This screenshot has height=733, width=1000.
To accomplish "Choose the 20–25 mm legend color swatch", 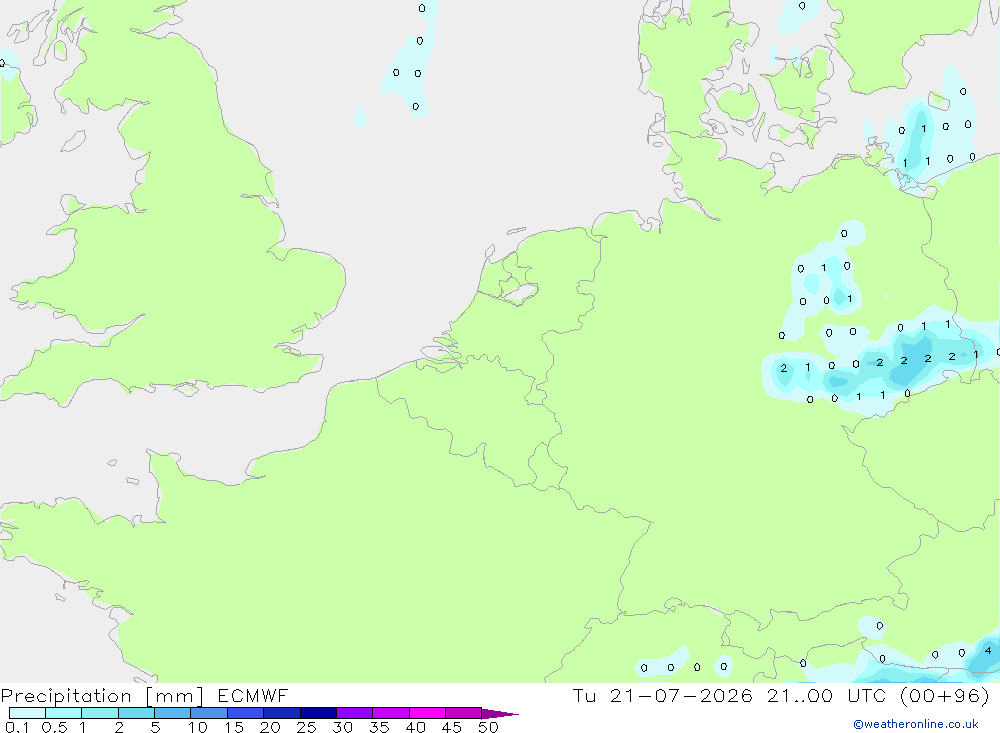I will coord(282,713).
